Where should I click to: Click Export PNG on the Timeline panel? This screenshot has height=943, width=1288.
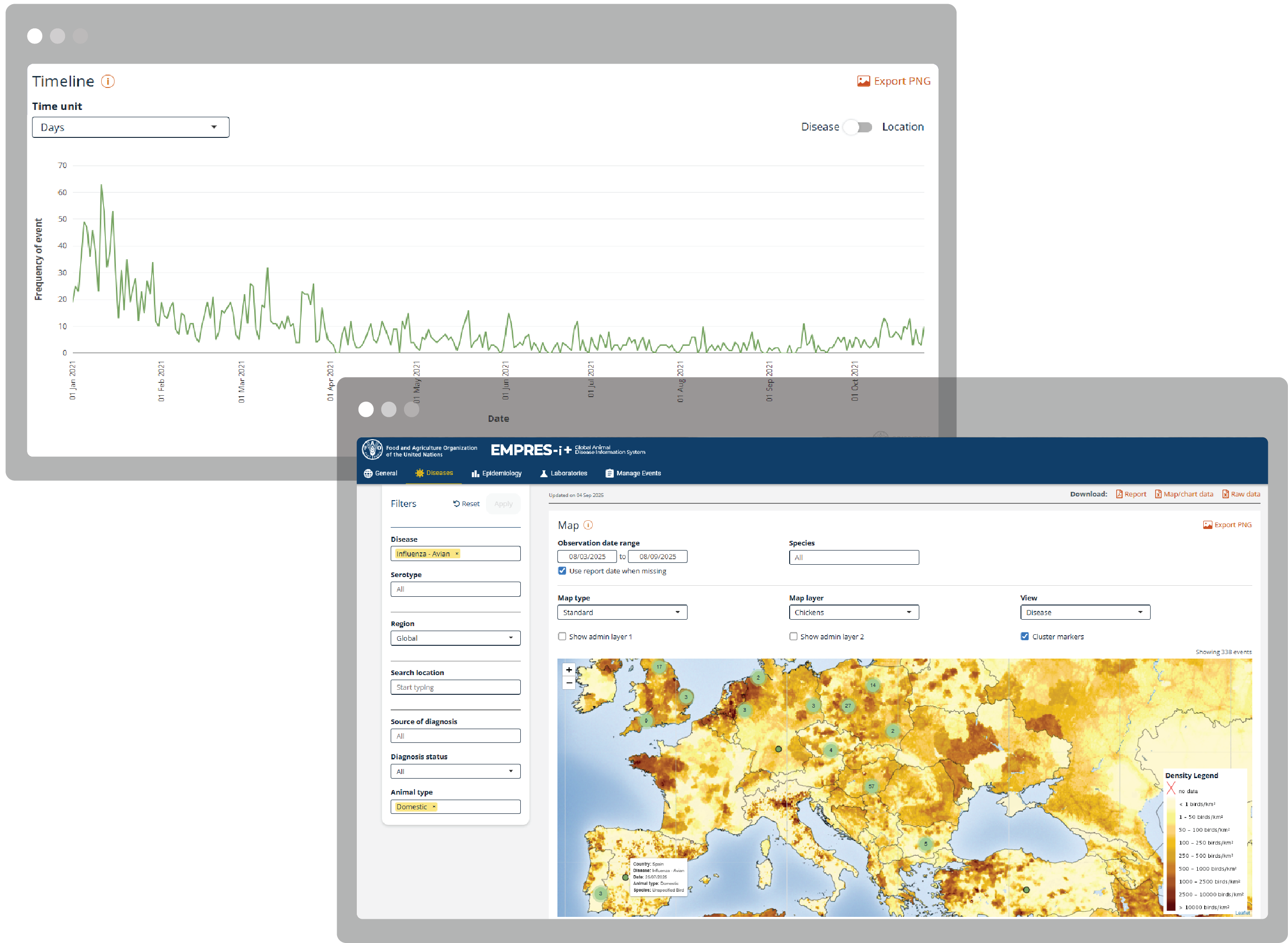point(894,81)
